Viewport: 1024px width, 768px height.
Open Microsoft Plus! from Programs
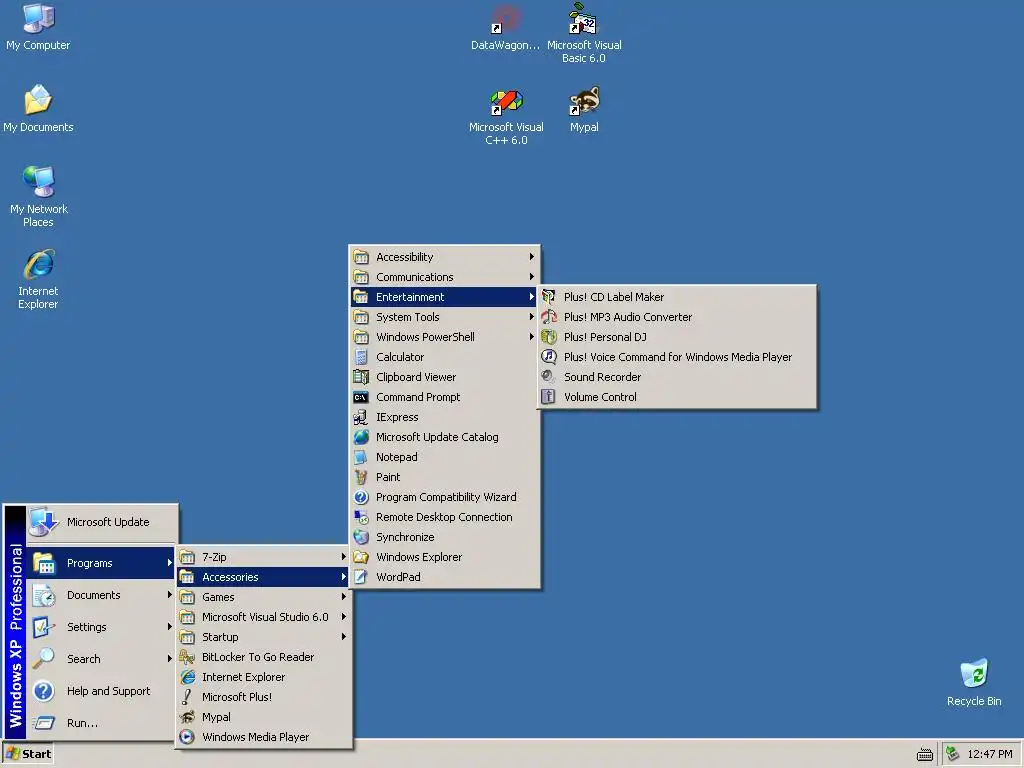click(264, 697)
